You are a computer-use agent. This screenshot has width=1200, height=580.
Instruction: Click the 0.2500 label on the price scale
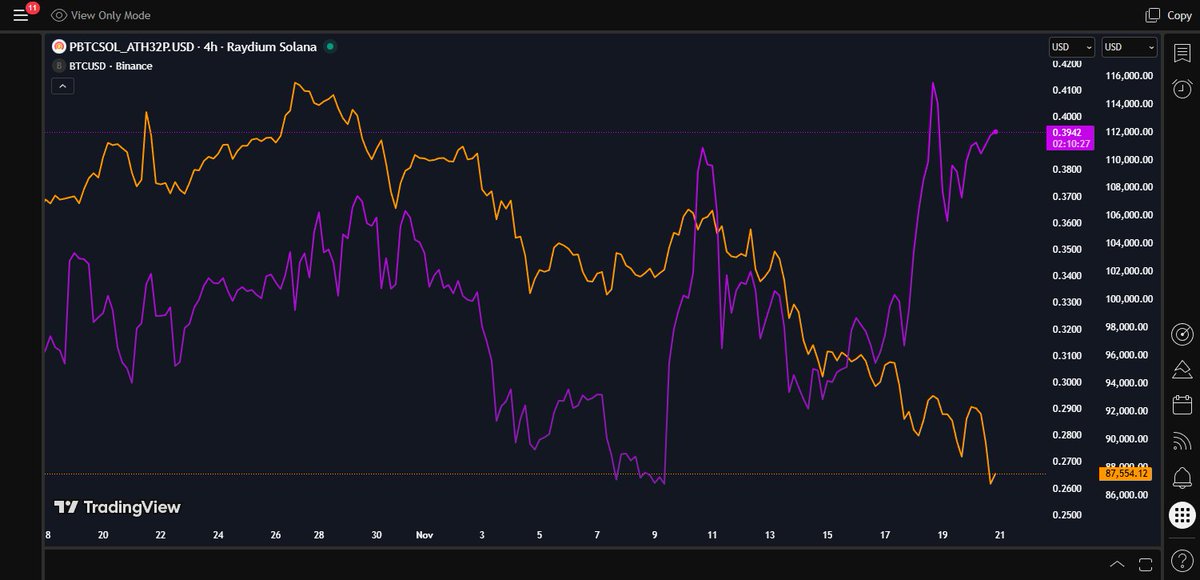click(x=1067, y=515)
